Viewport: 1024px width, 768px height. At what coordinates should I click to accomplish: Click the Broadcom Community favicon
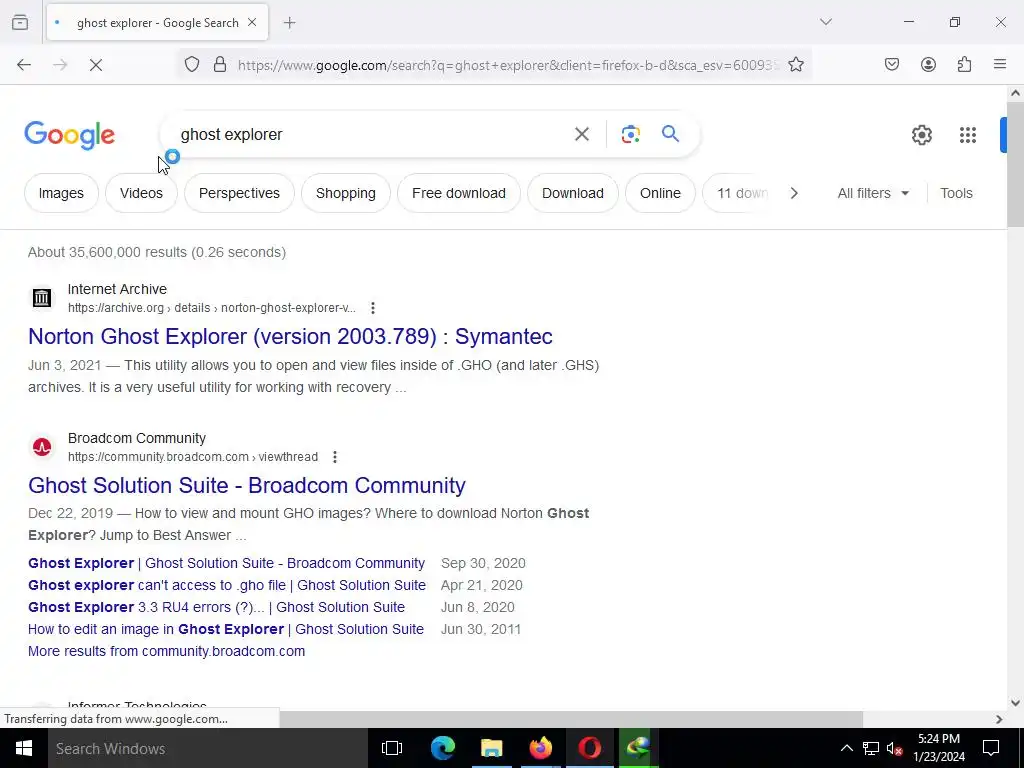42,447
